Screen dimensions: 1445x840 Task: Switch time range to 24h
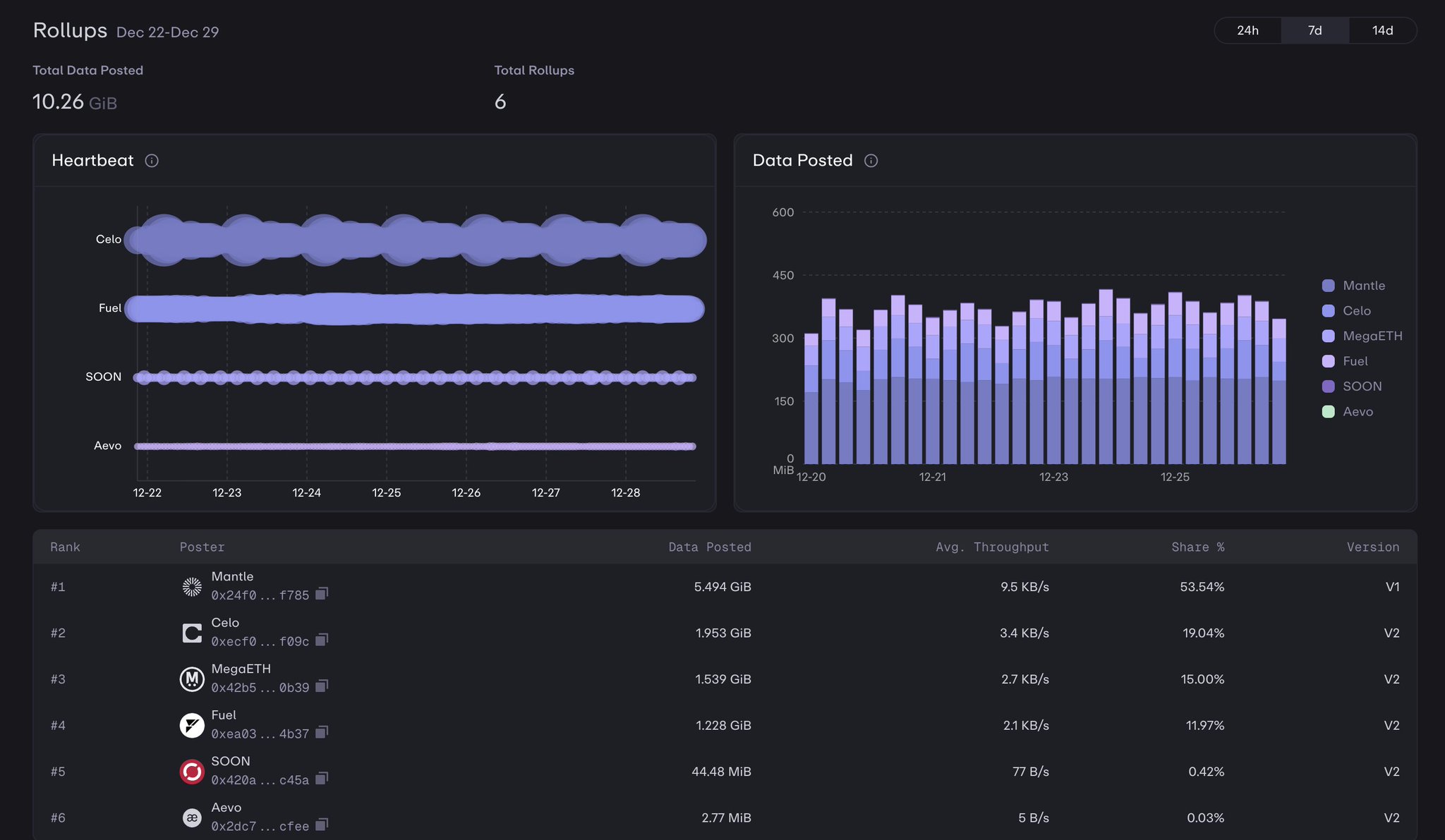(x=1247, y=30)
